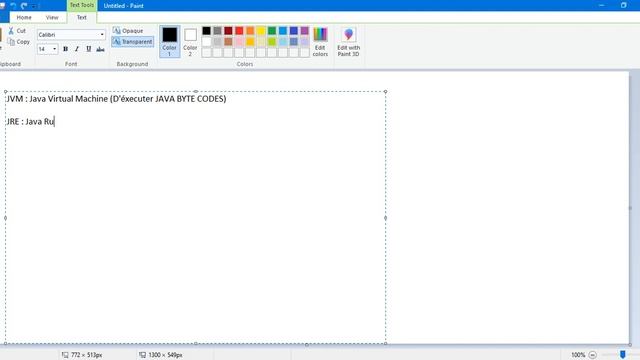Viewport: 640px width, 360px height.
Task: Click the 100% zoom level label
Action: (x=578, y=355)
